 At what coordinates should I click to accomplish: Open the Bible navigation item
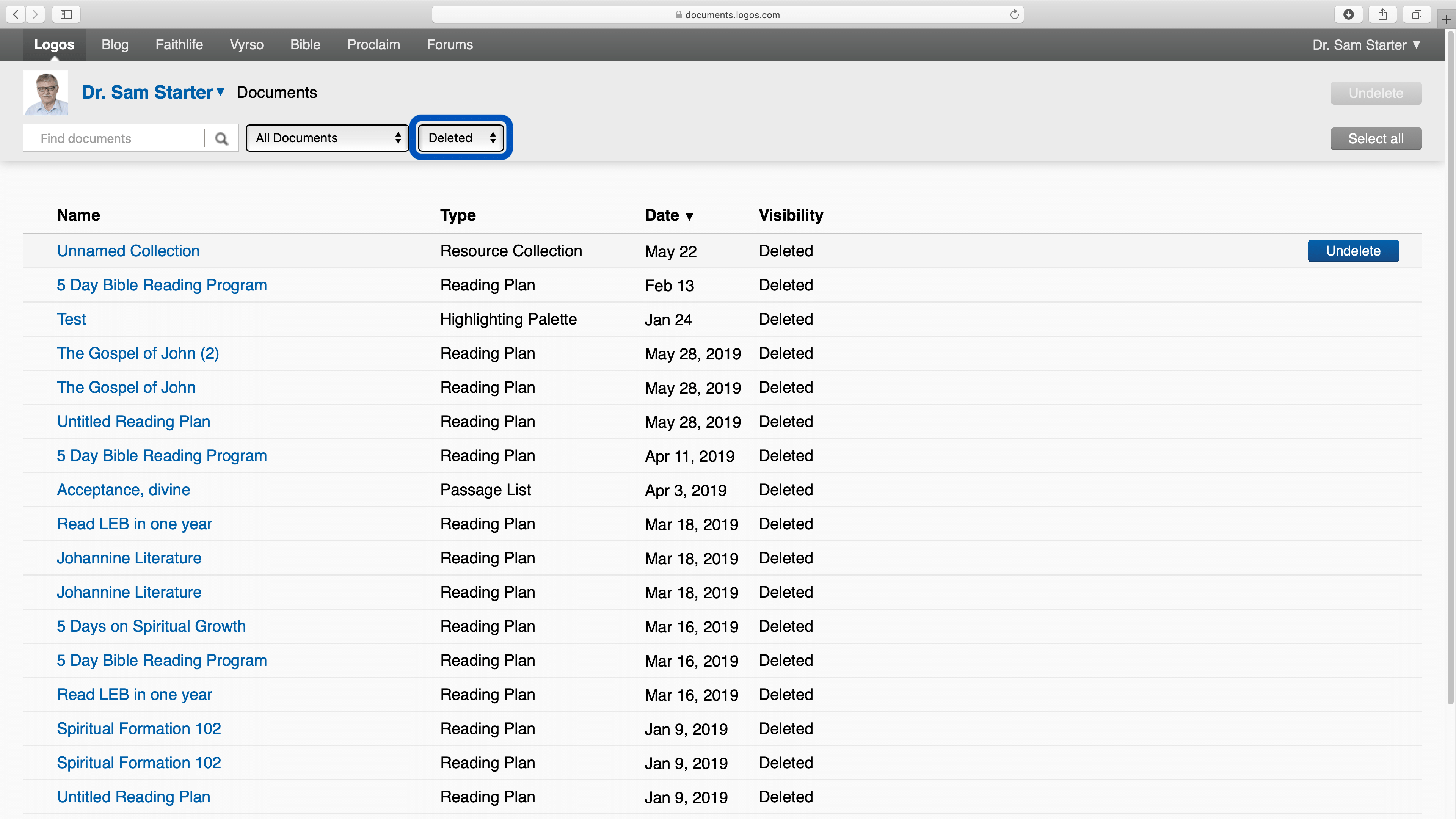click(x=305, y=45)
